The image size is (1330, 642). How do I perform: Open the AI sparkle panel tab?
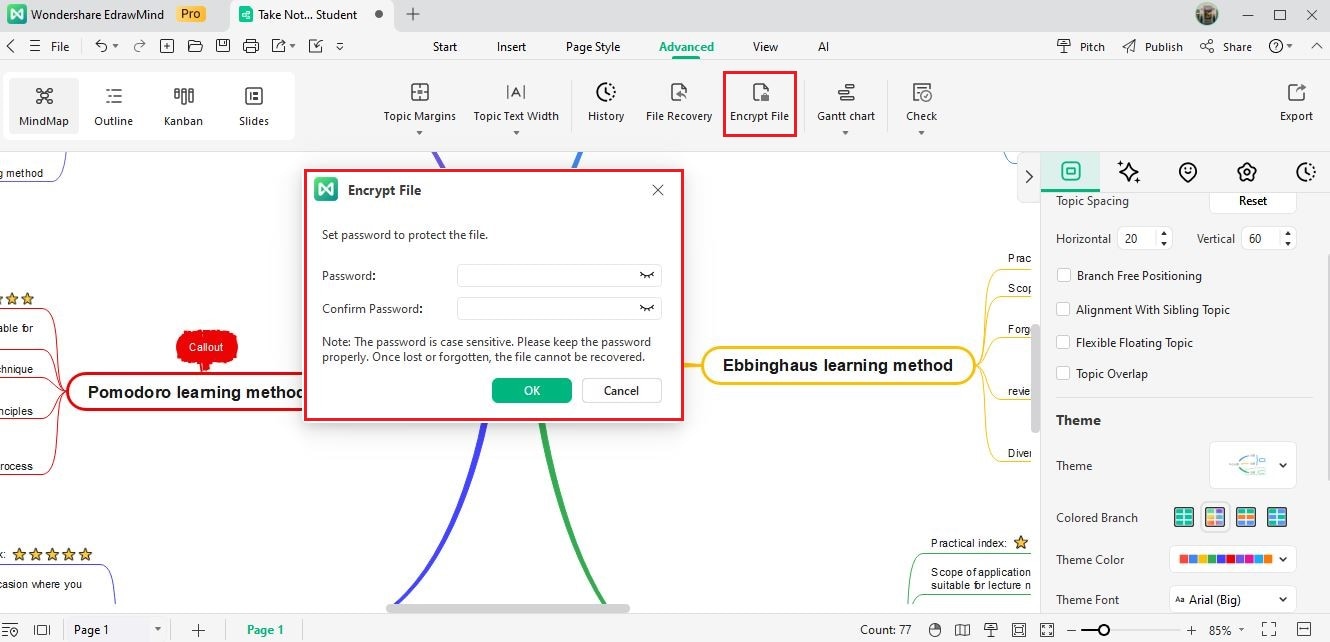[1129, 172]
